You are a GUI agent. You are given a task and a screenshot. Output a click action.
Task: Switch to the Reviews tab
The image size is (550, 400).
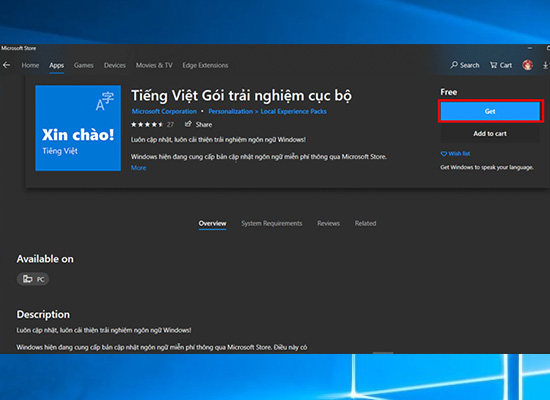click(328, 224)
